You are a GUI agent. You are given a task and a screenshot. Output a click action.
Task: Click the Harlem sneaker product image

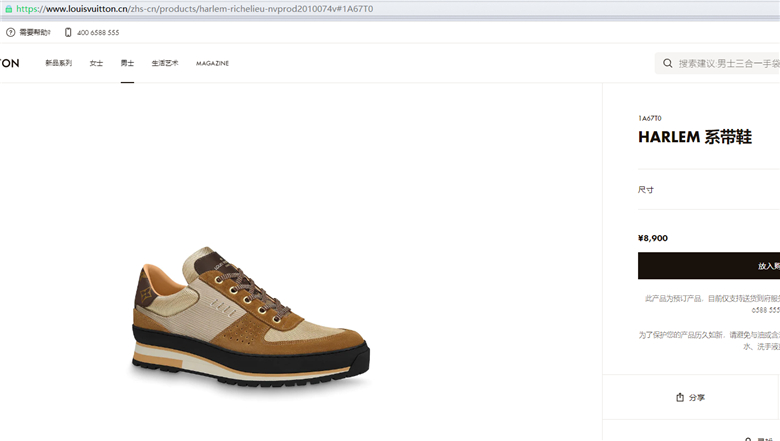(x=251, y=317)
